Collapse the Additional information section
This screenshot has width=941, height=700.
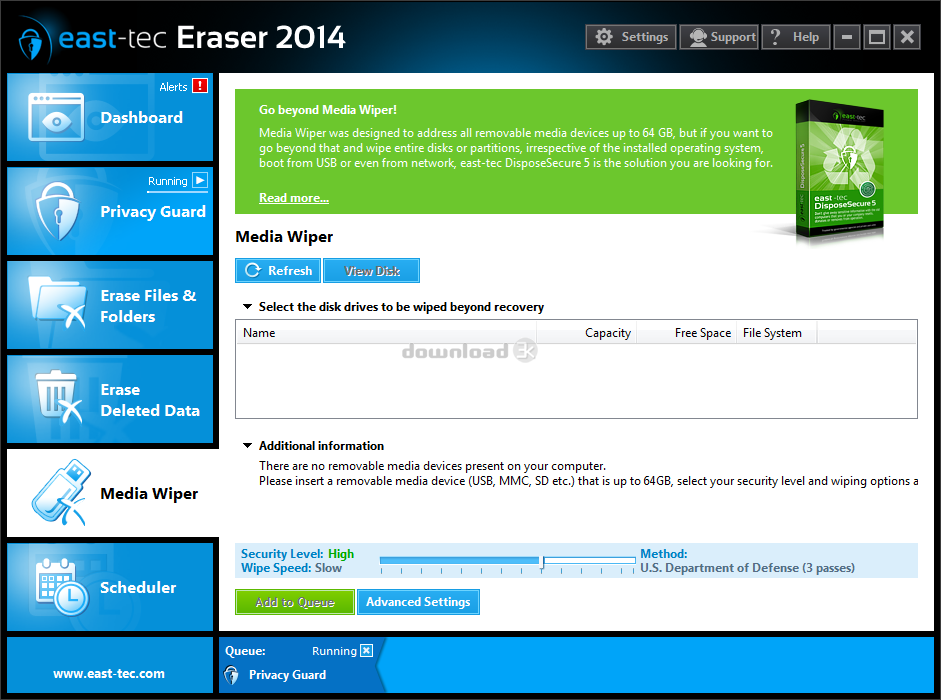[x=247, y=445]
